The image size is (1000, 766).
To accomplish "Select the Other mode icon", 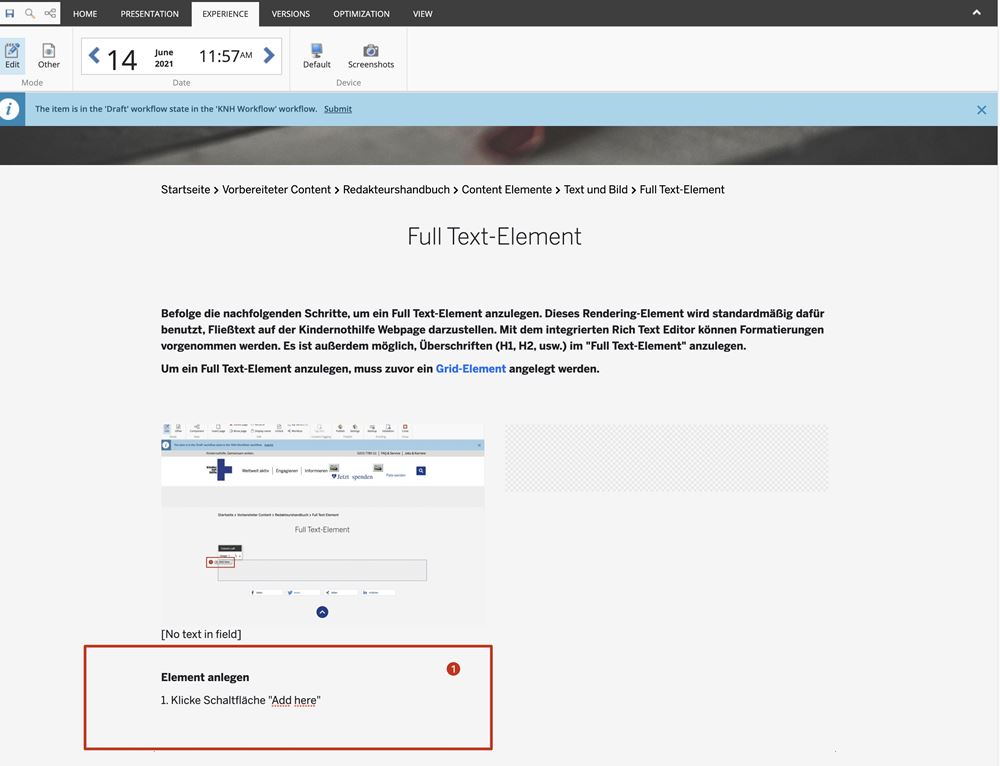I will tap(49, 55).
